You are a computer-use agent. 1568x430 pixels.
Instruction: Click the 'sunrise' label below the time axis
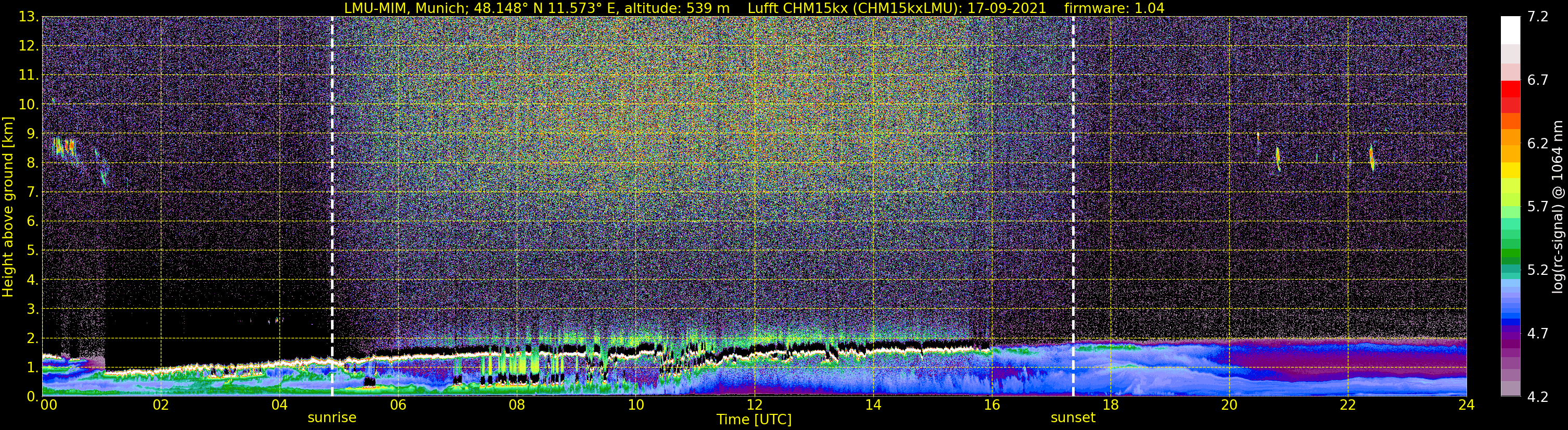pyautogui.click(x=332, y=418)
